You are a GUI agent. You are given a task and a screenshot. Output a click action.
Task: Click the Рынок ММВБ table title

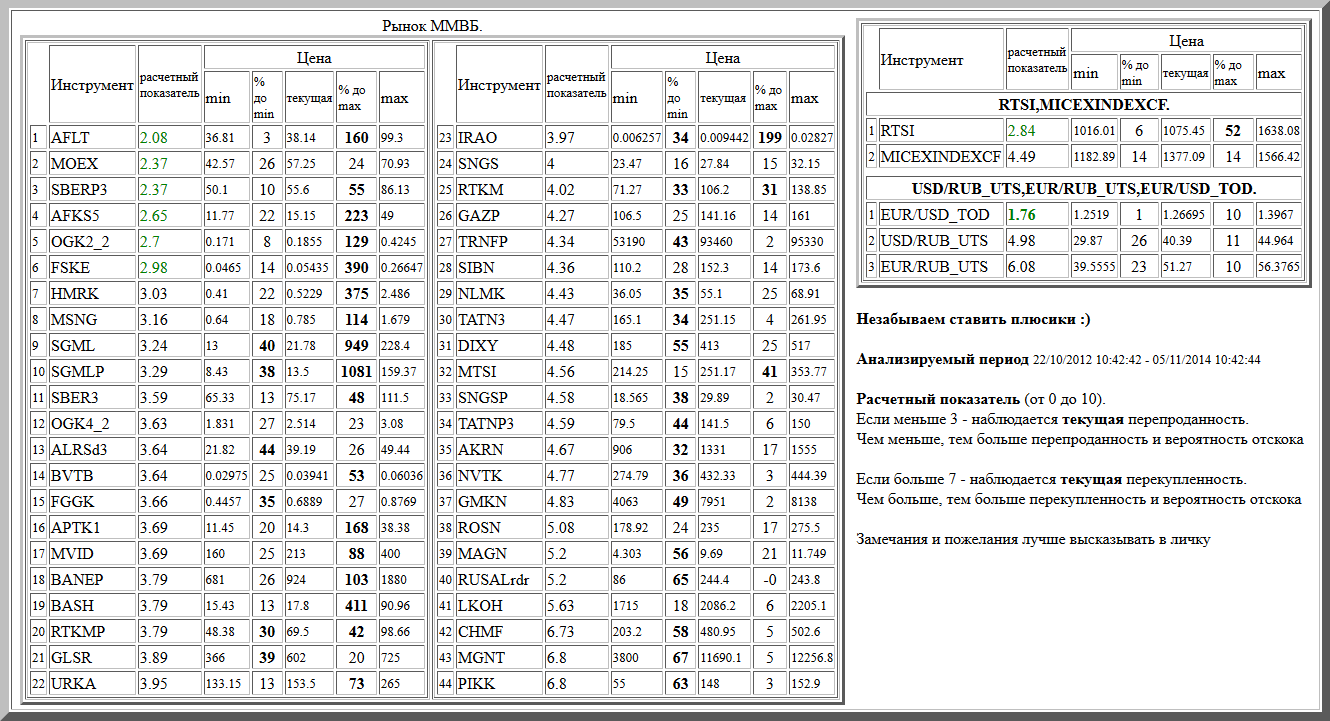click(432, 26)
